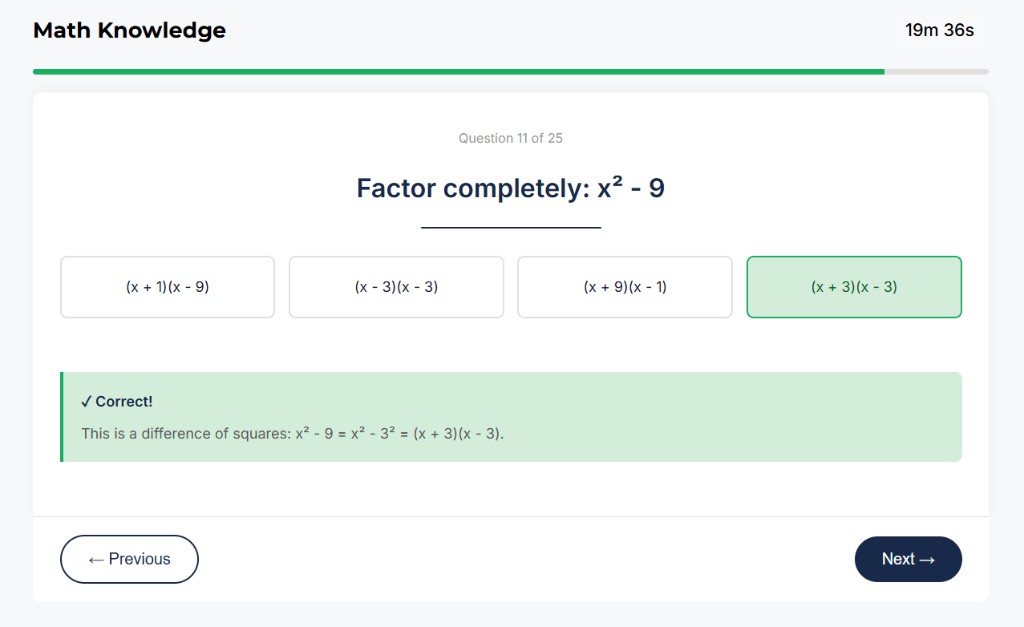Click the Previous button

tap(129, 559)
